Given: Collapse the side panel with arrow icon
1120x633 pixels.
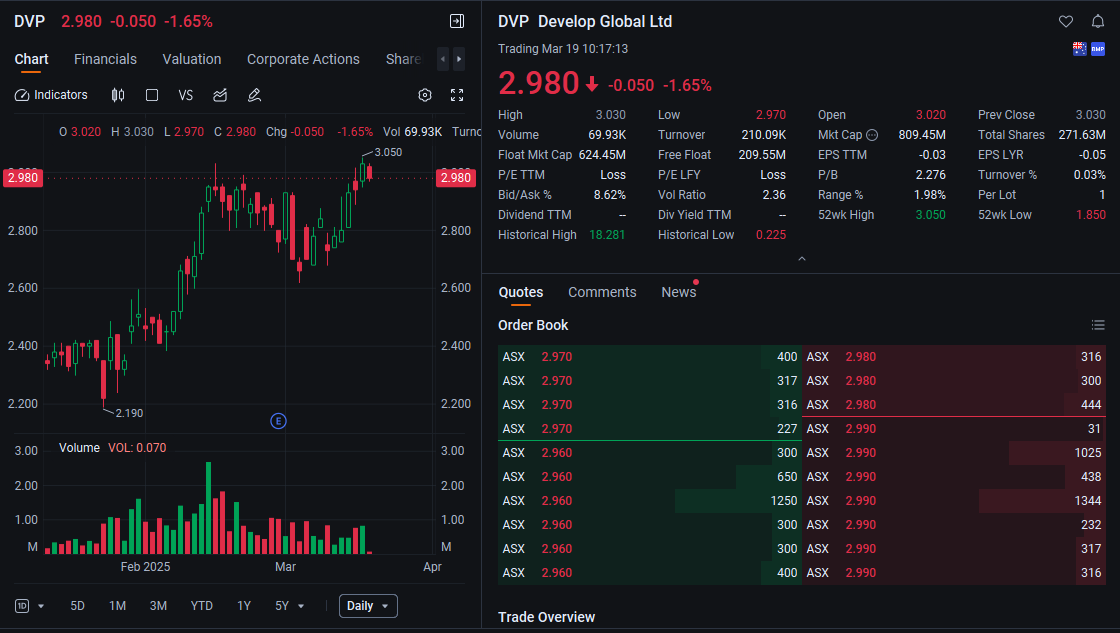Looking at the screenshot, I should click(457, 21).
